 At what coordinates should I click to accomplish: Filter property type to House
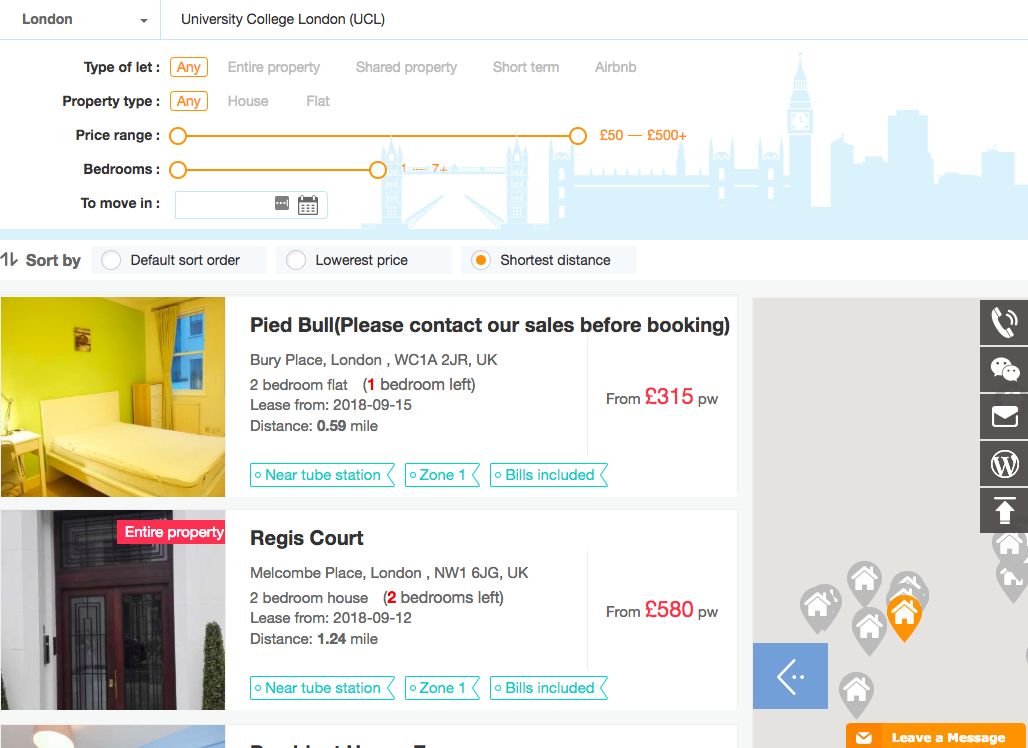[x=248, y=101]
